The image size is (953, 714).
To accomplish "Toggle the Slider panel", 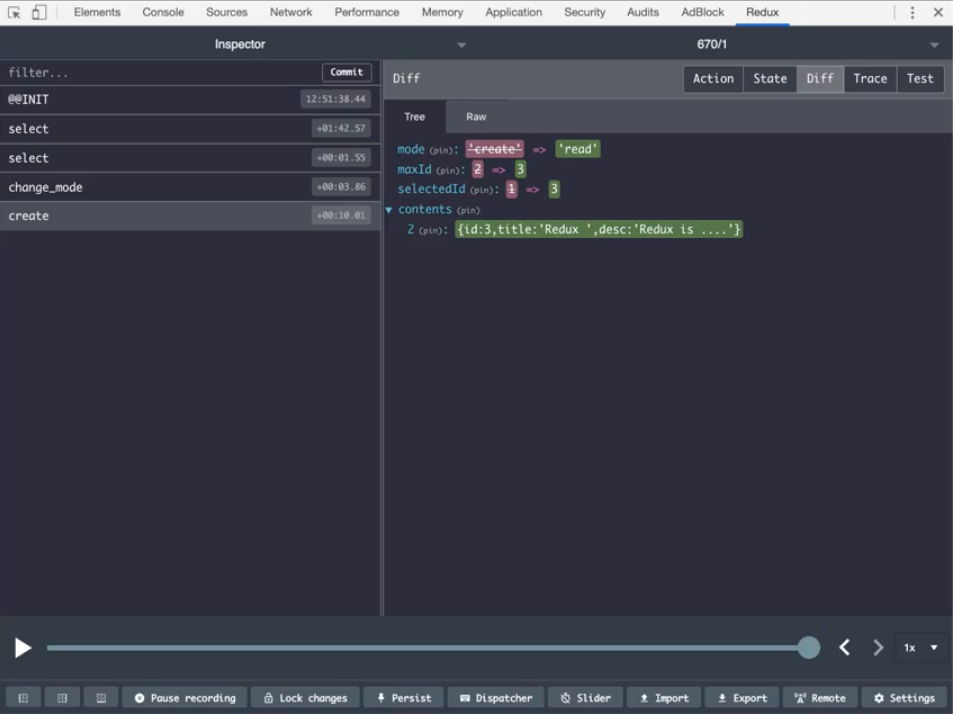I will (586, 698).
